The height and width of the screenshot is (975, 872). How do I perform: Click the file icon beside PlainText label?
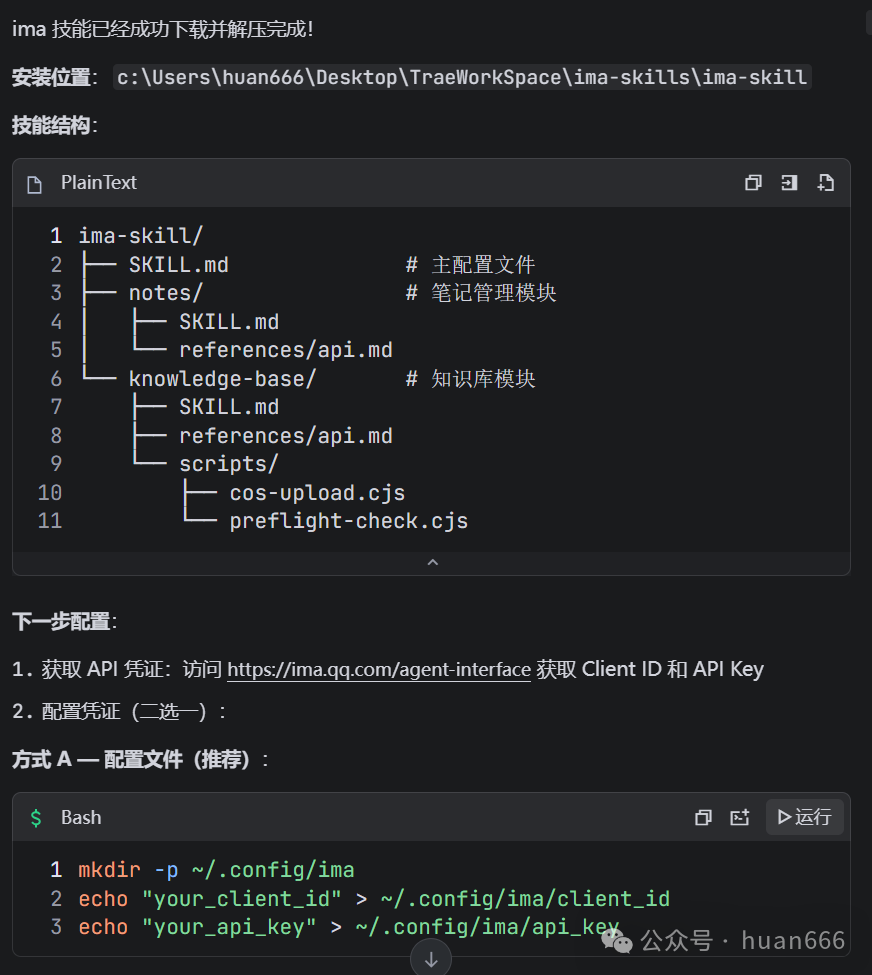pyautogui.click(x=35, y=184)
